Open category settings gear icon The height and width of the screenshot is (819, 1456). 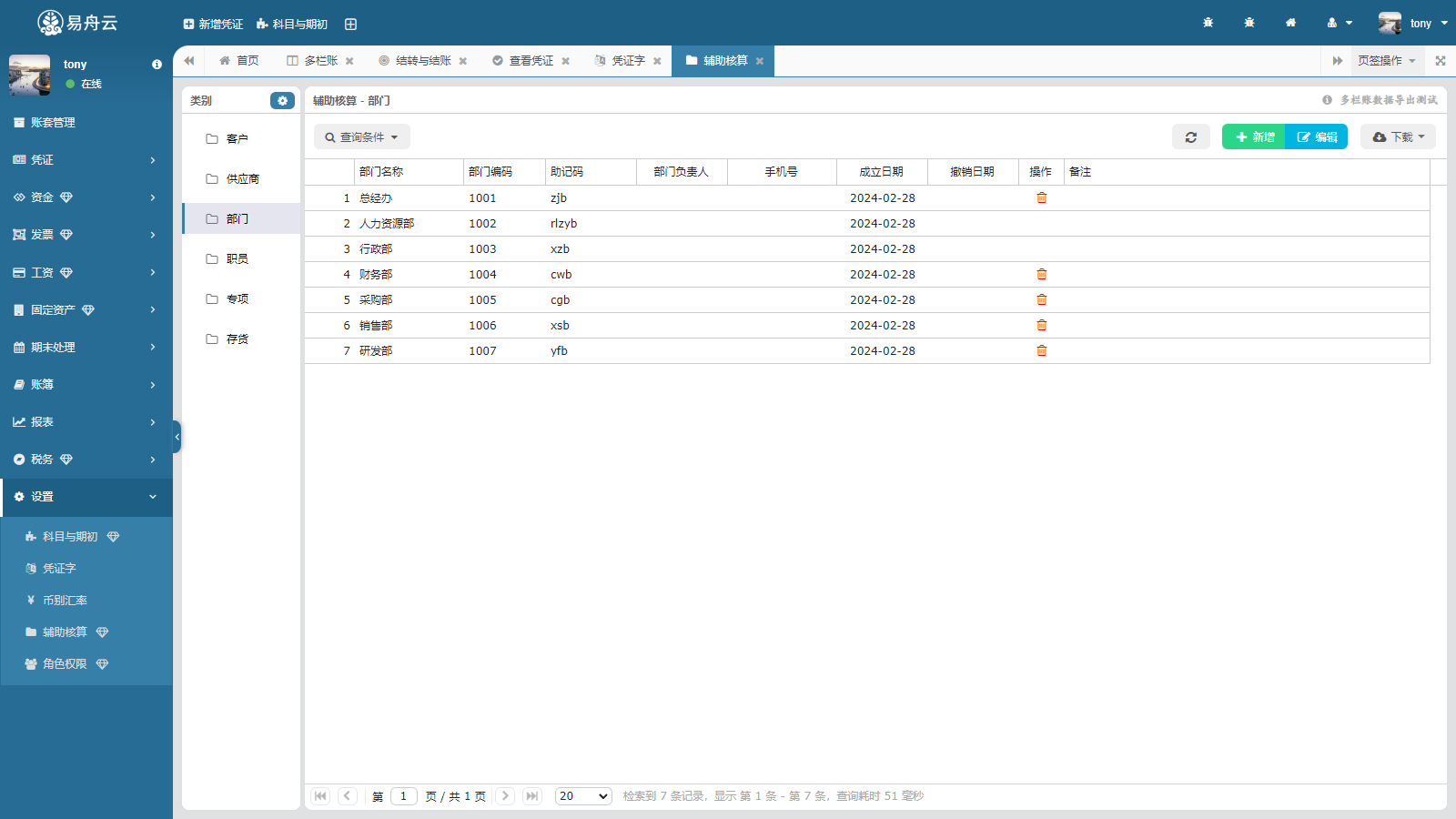click(x=282, y=100)
